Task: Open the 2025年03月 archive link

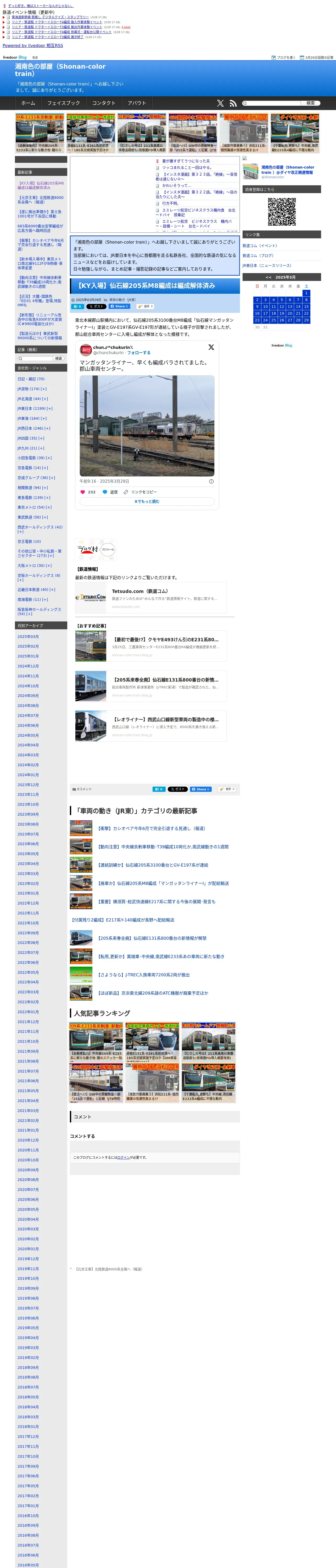Action: coord(28,637)
